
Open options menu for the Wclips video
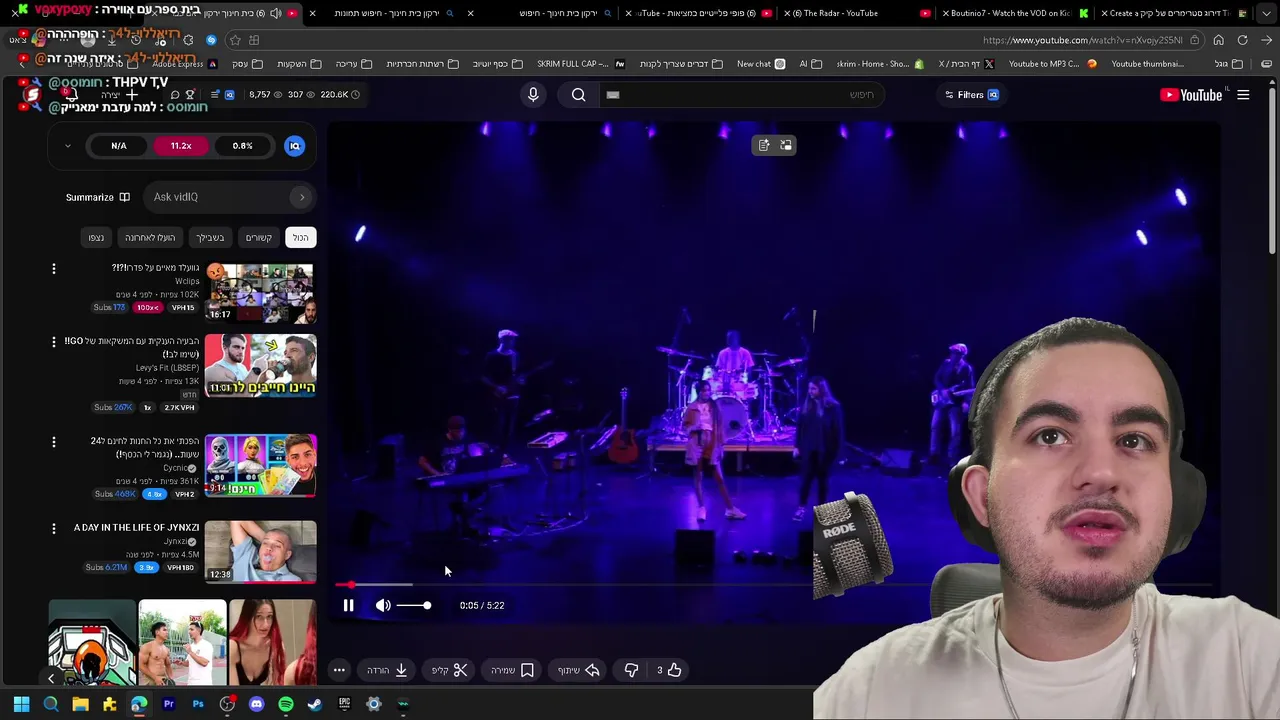(54, 268)
